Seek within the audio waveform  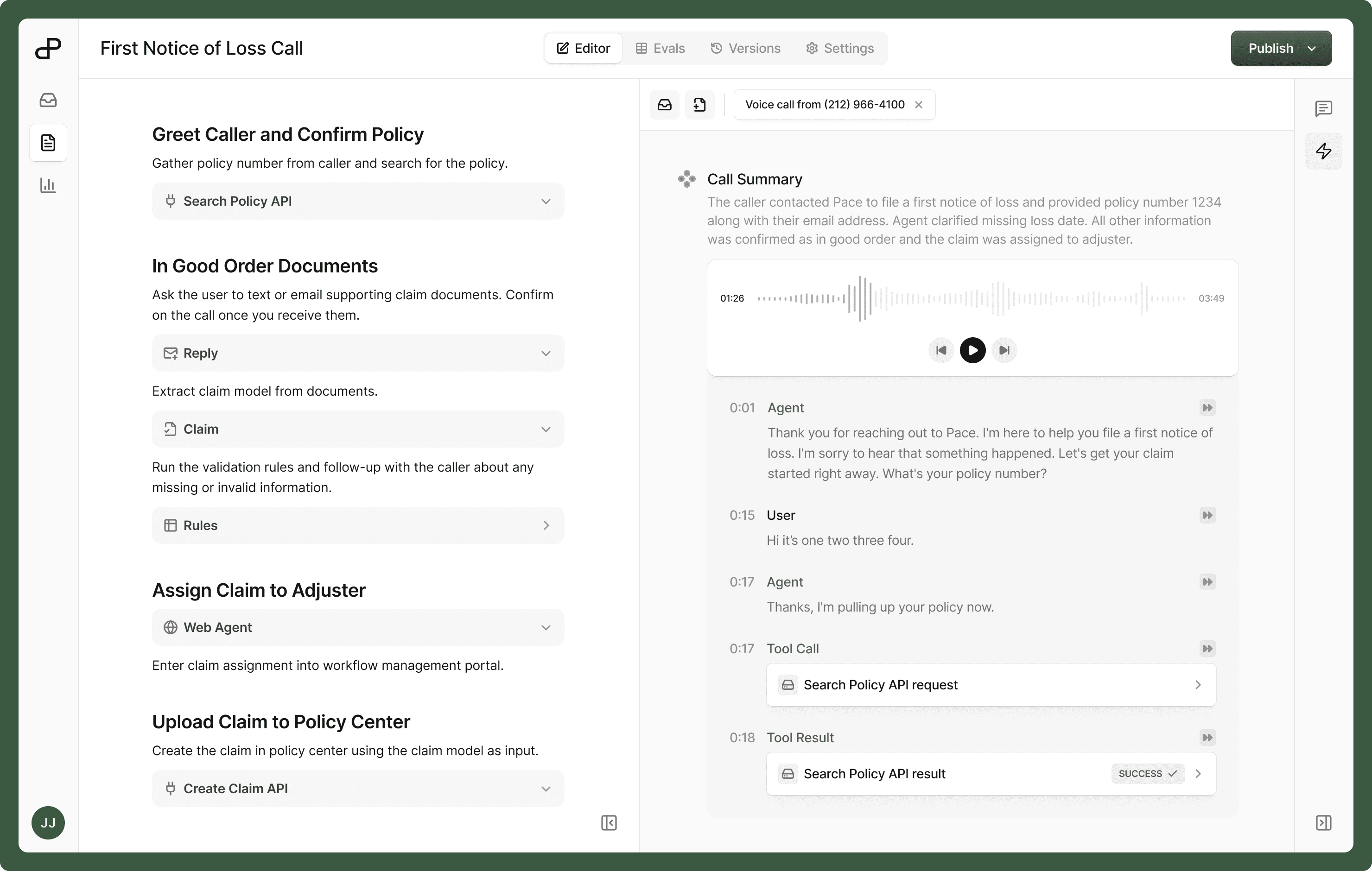pyautogui.click(x=971, y=298)
